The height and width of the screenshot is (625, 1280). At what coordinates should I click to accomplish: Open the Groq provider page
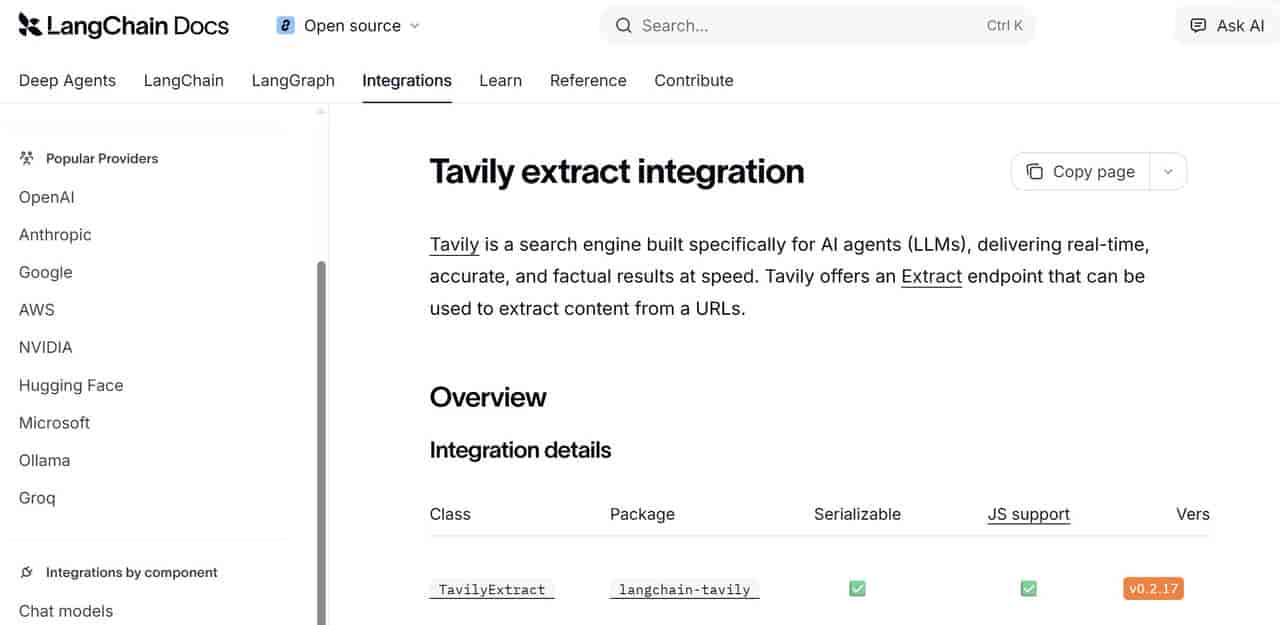tap(37, 497)
